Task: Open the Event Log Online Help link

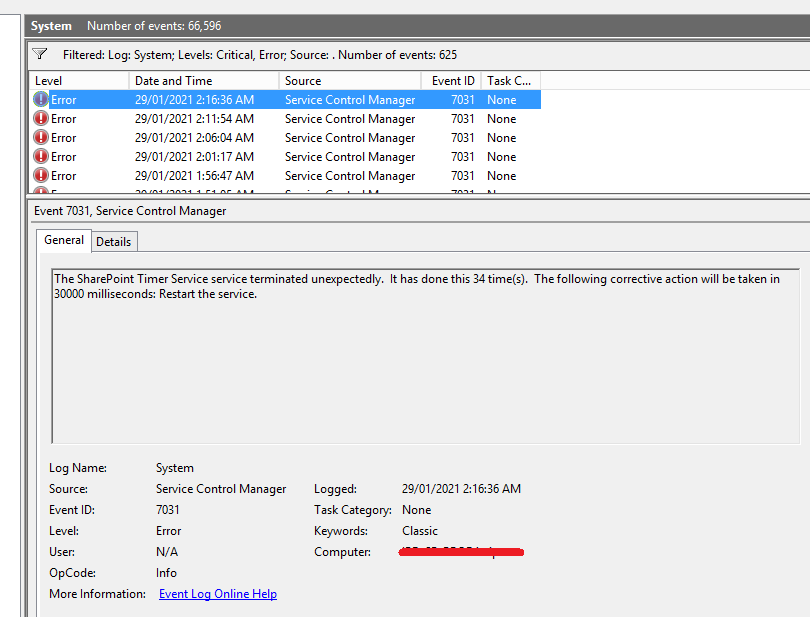Action: click(217, 593)
